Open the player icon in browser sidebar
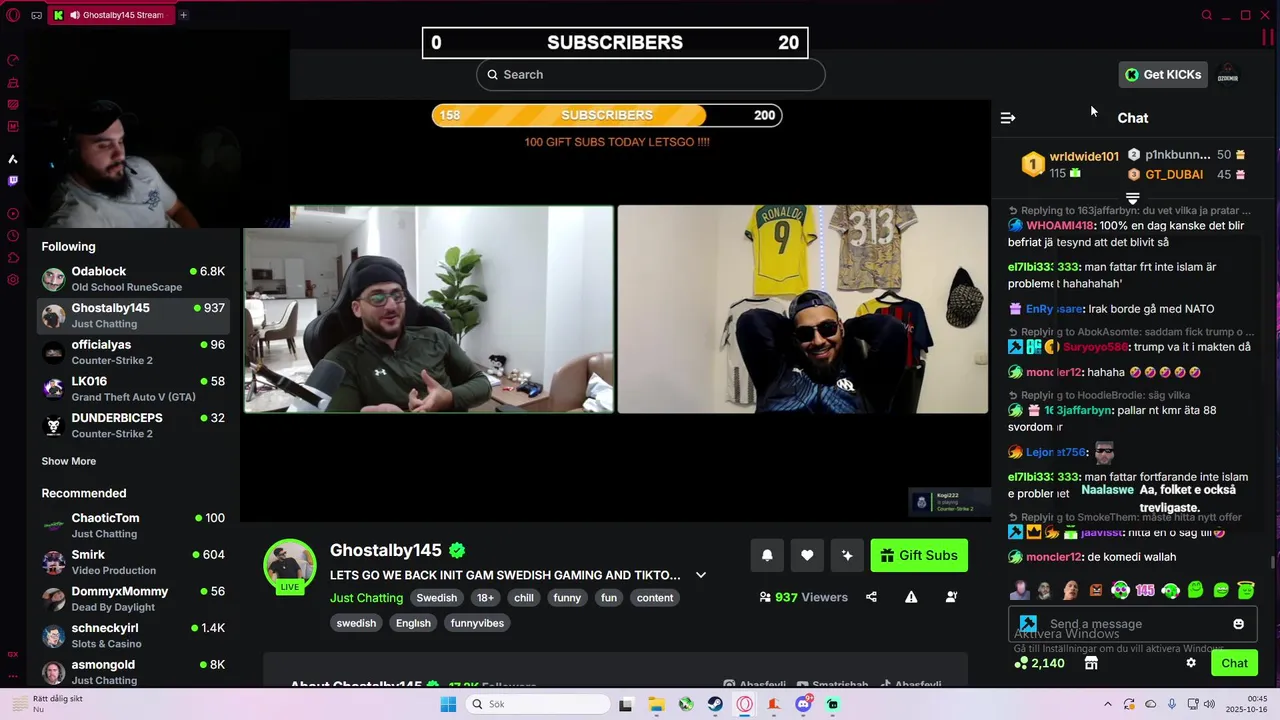Viewport: 1280px width, 720px height. coord(13,214)
